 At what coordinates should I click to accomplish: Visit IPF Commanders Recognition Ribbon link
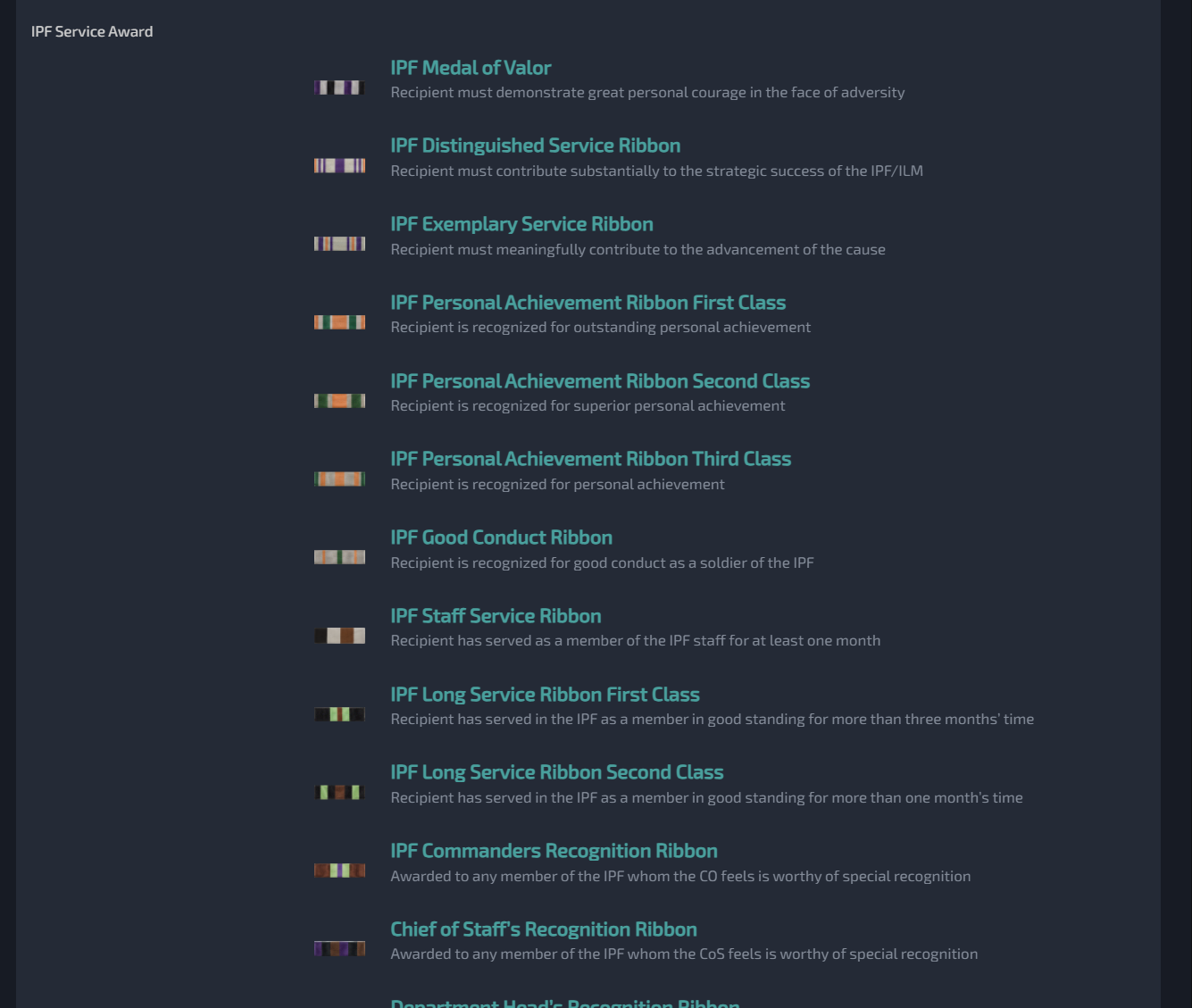pyautogui.click(x=554, y=851)
